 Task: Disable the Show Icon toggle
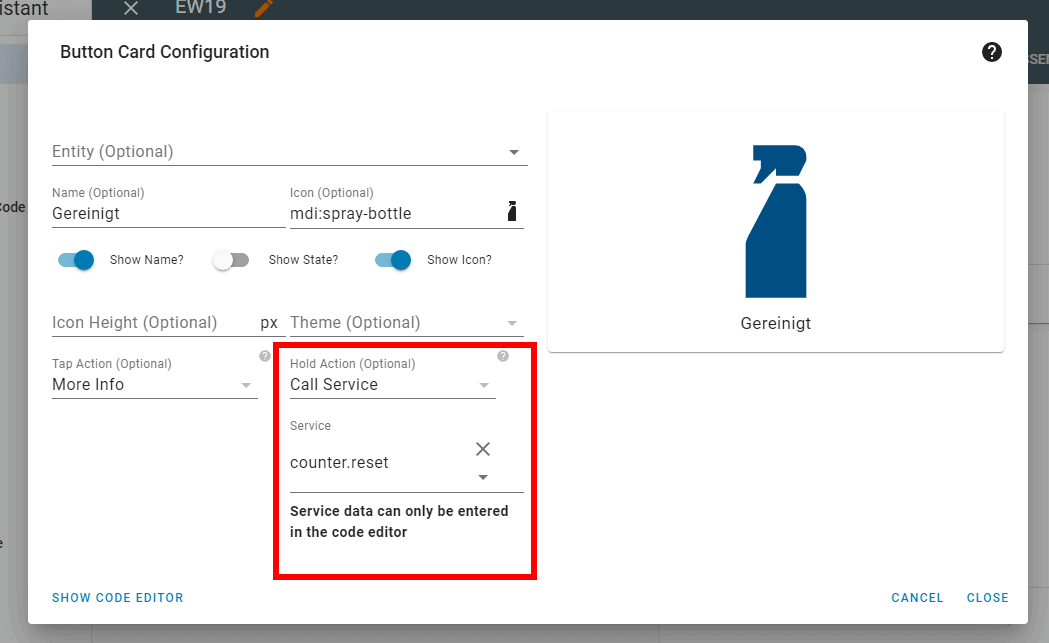393,260
